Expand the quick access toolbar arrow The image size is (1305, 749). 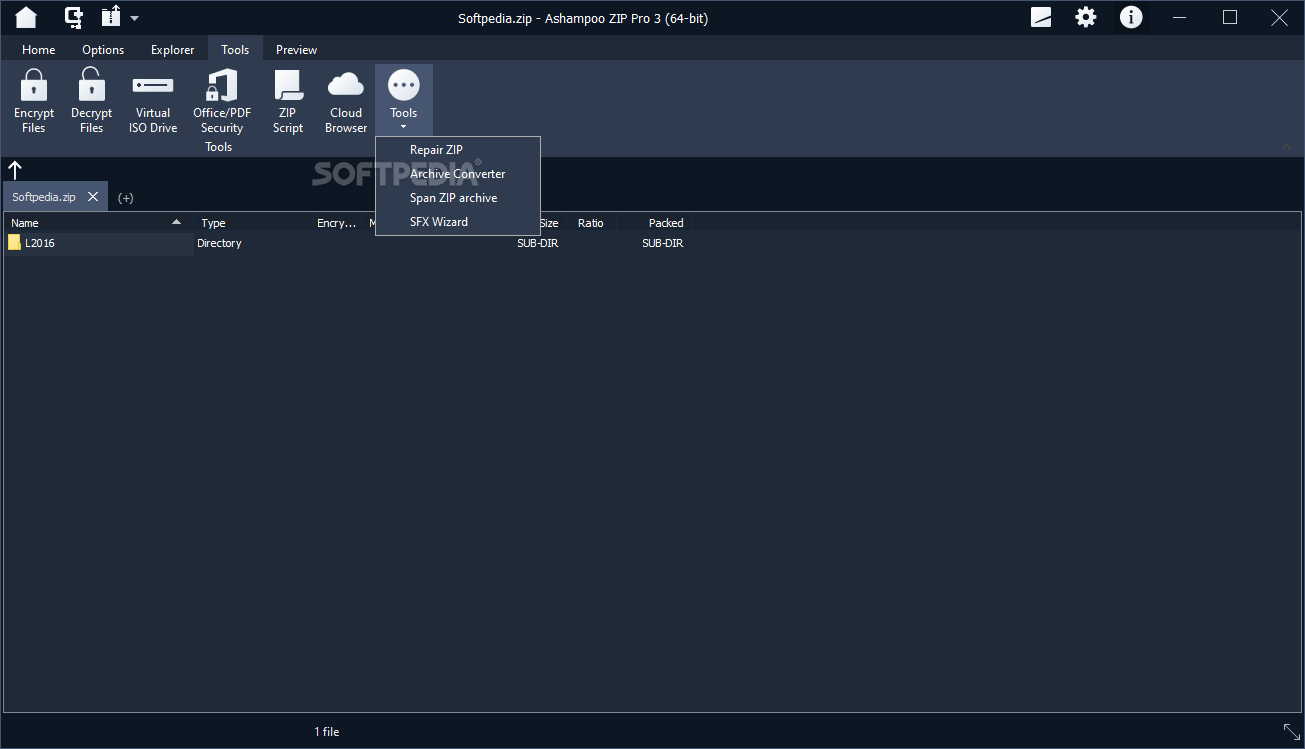(135, 18)
